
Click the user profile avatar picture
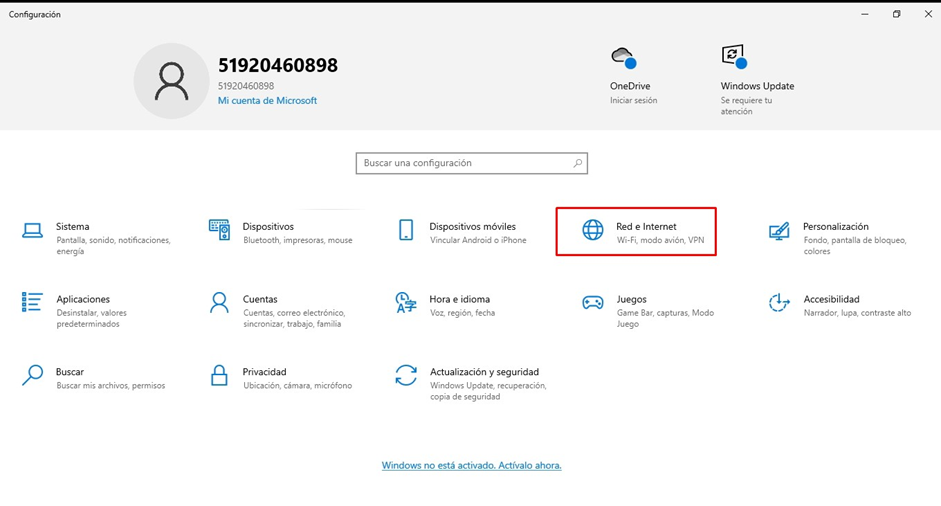[171, 81]
